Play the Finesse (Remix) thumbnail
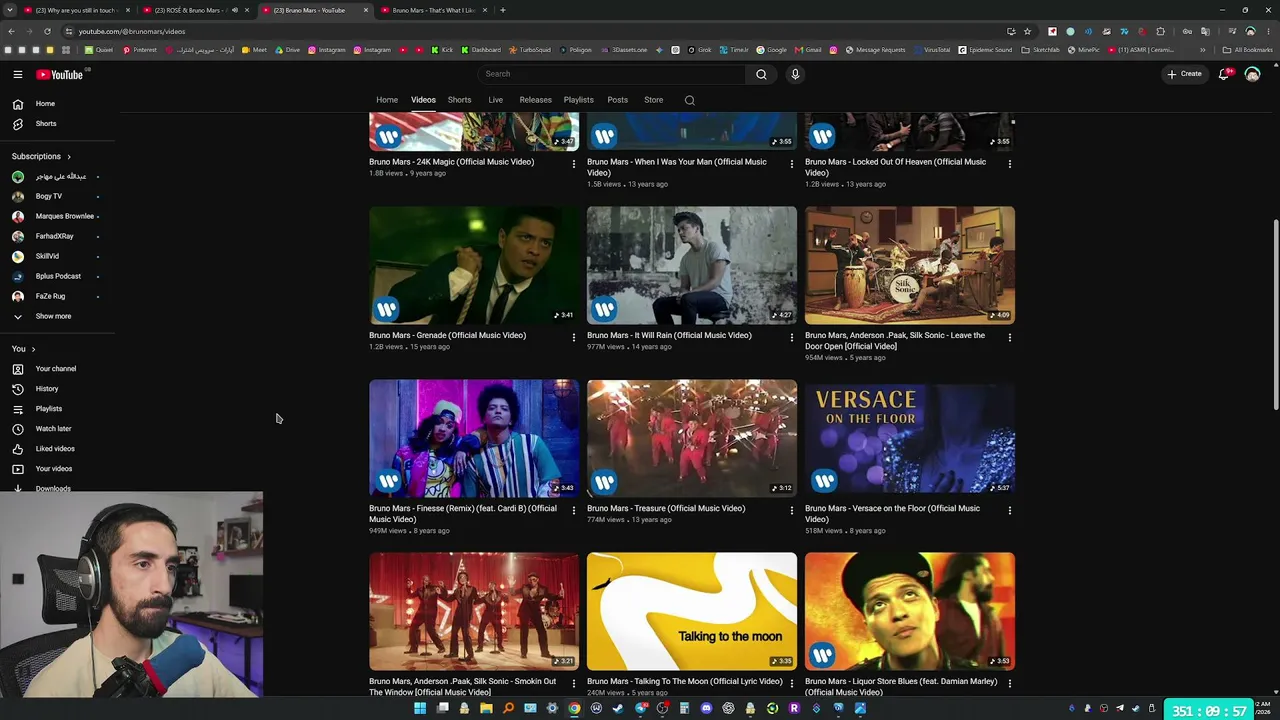The height and width of the screenshot is (720, 1280). 474,438
